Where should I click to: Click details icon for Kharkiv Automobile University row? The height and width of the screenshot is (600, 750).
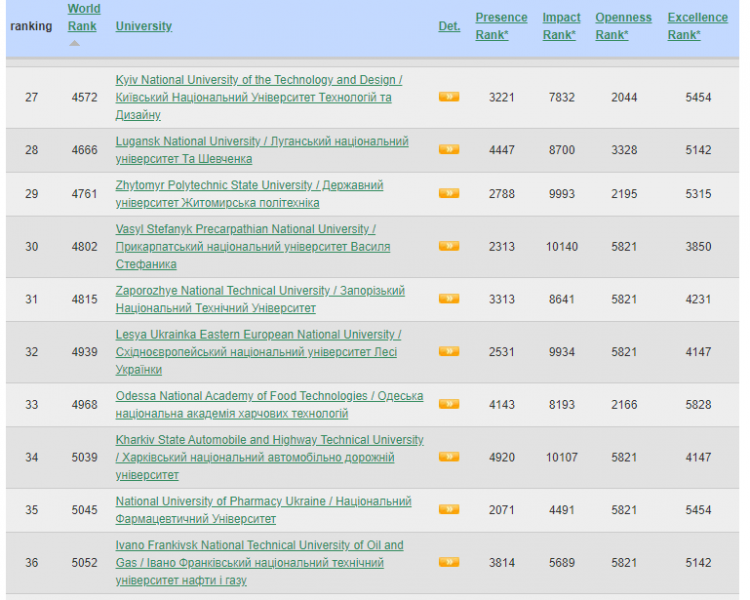click(x=448, y=457)
